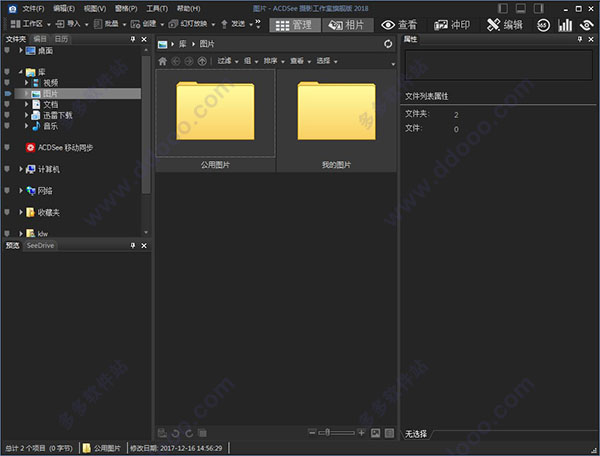
Task: Open the 过滤 dropdown menu
Action: click(228, 61)
